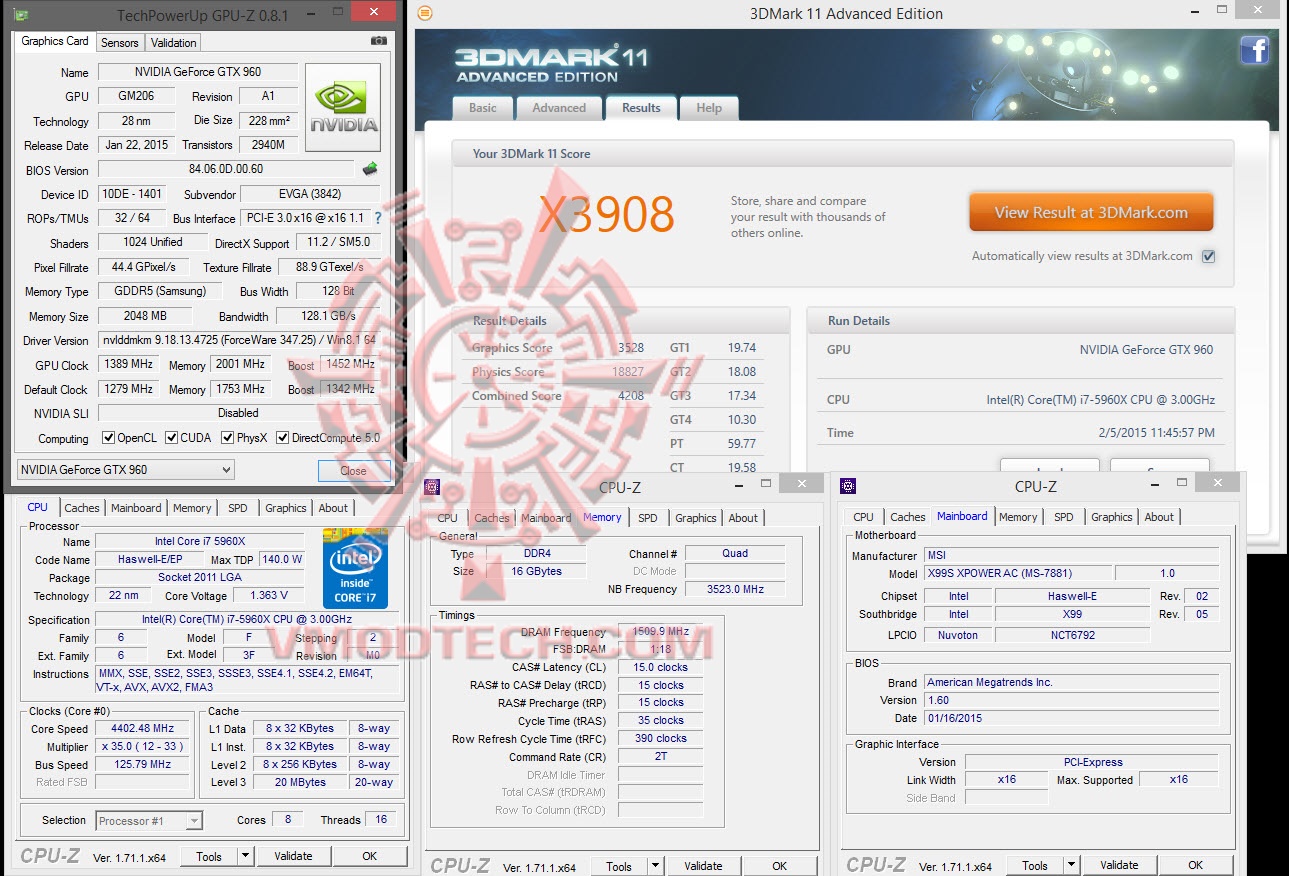Click title bar icon of CPU-Z Mainboard window
Image resolution: width=1289 pixels, height=876 pixels.
(848, 486)
